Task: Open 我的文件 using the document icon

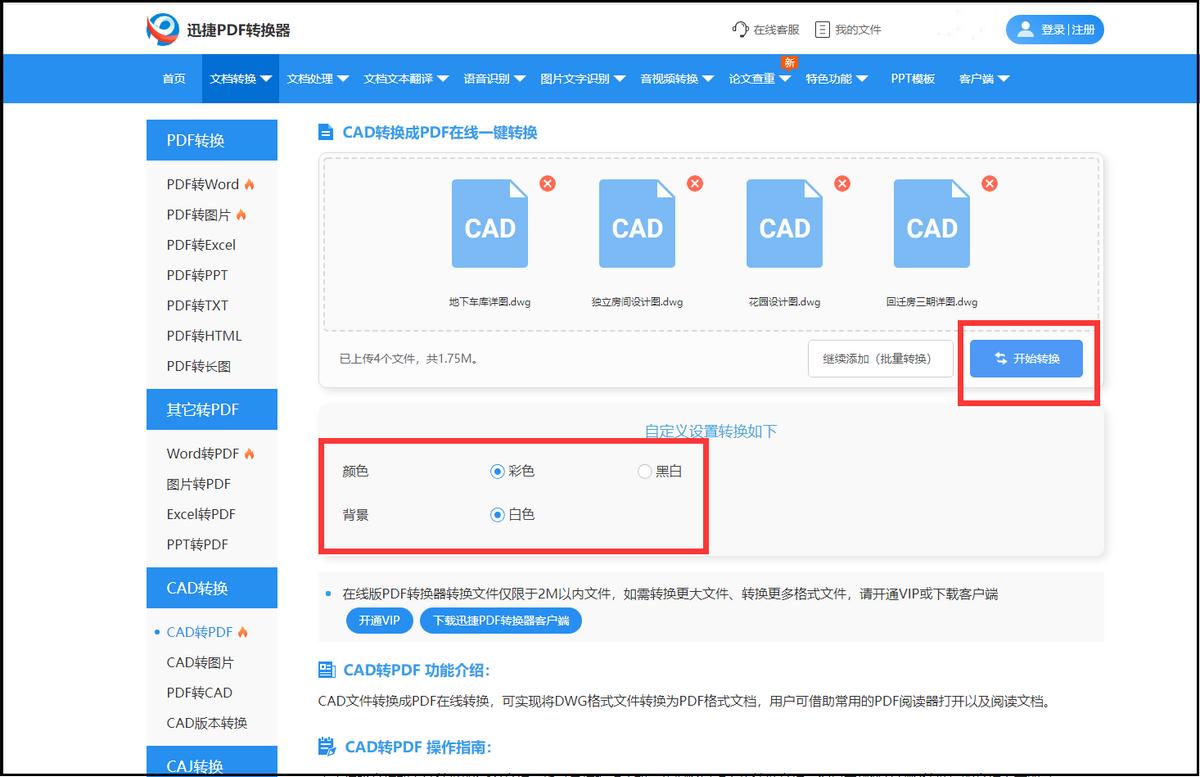Action: (822, 29)
